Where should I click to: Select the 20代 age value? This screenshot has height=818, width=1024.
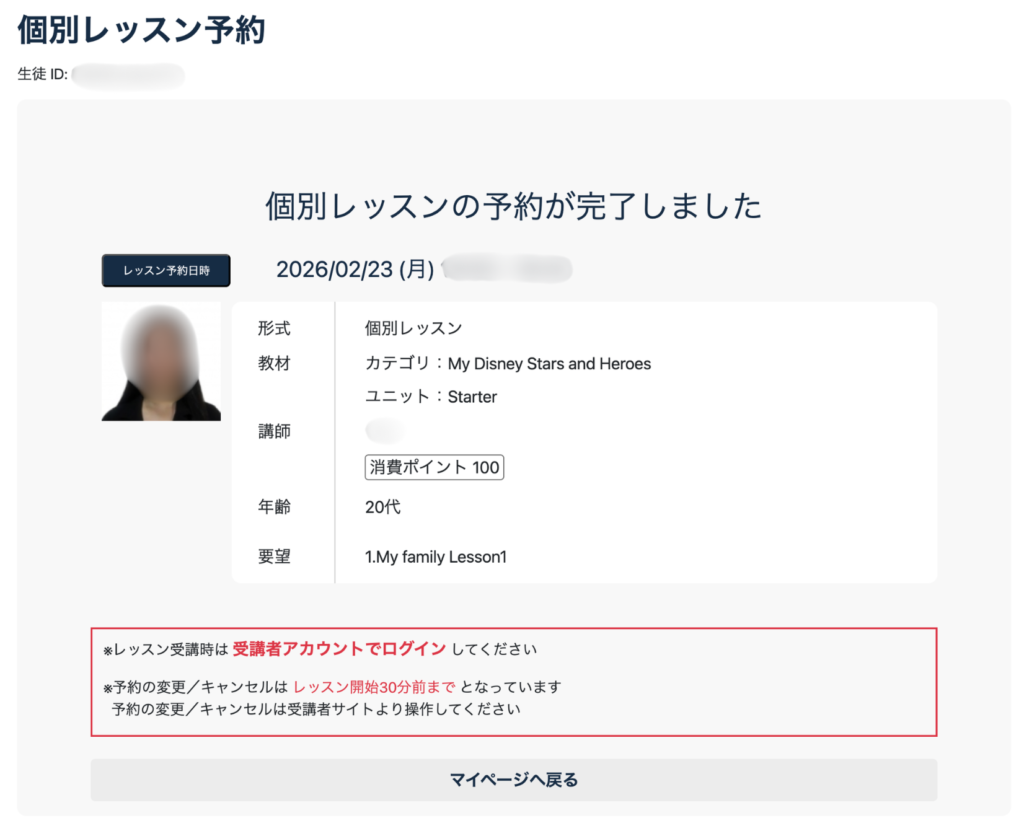[x=382, y=507]
